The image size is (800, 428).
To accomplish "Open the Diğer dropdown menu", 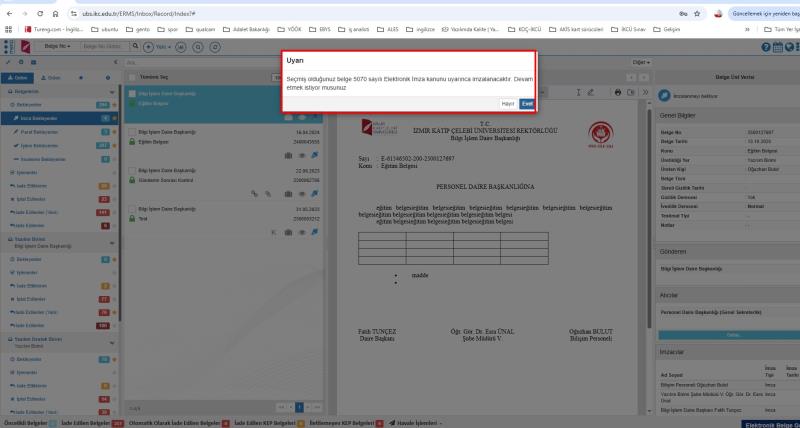I will coord(641,62).
